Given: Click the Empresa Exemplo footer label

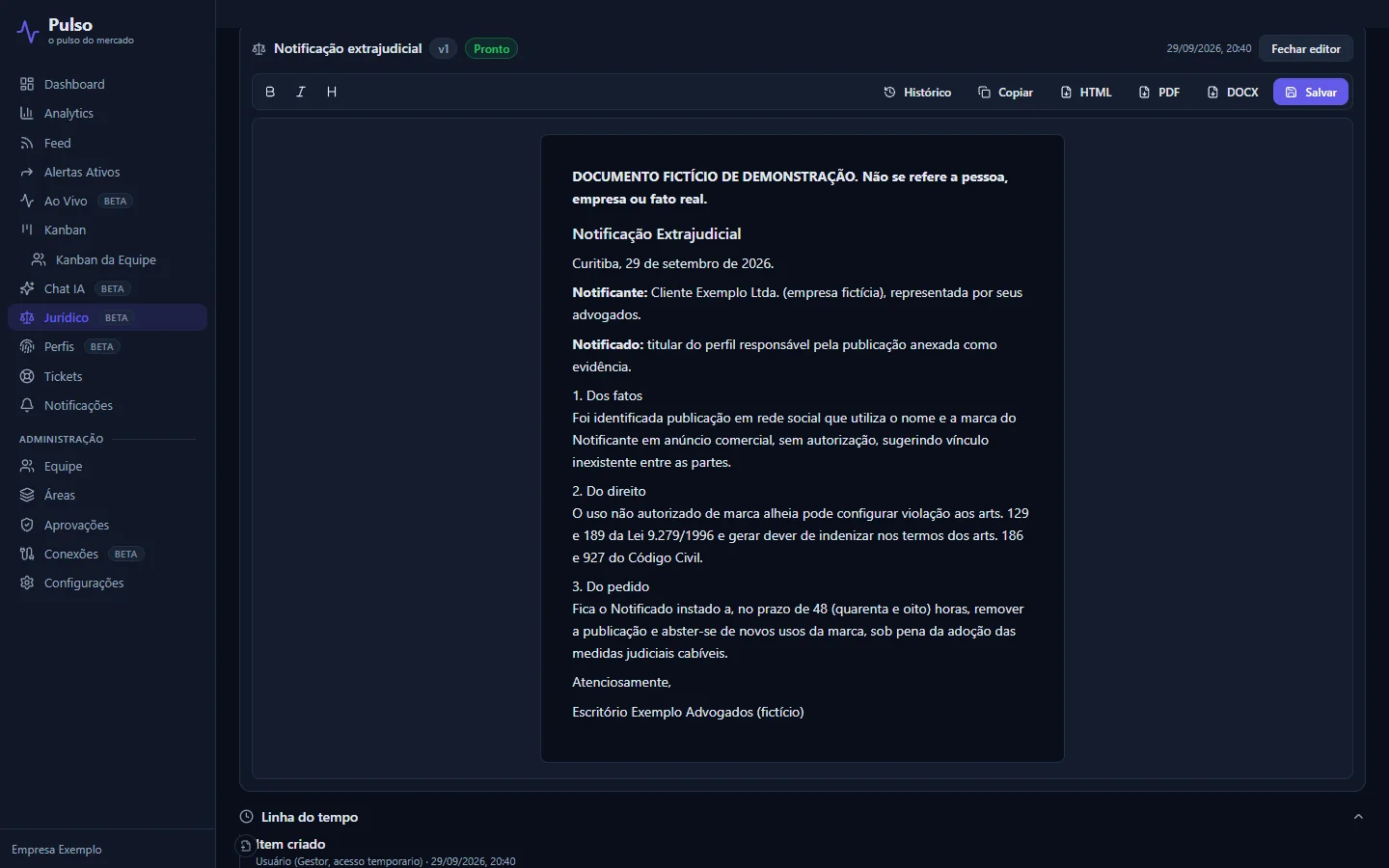Looking at the screenshot, I should [57, 850].
